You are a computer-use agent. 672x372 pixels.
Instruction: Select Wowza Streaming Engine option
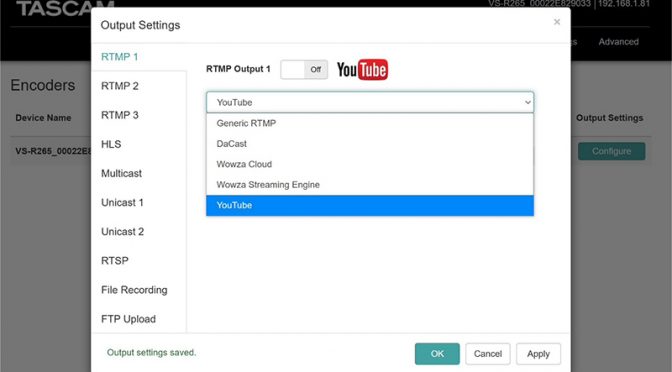pos(370,185)
